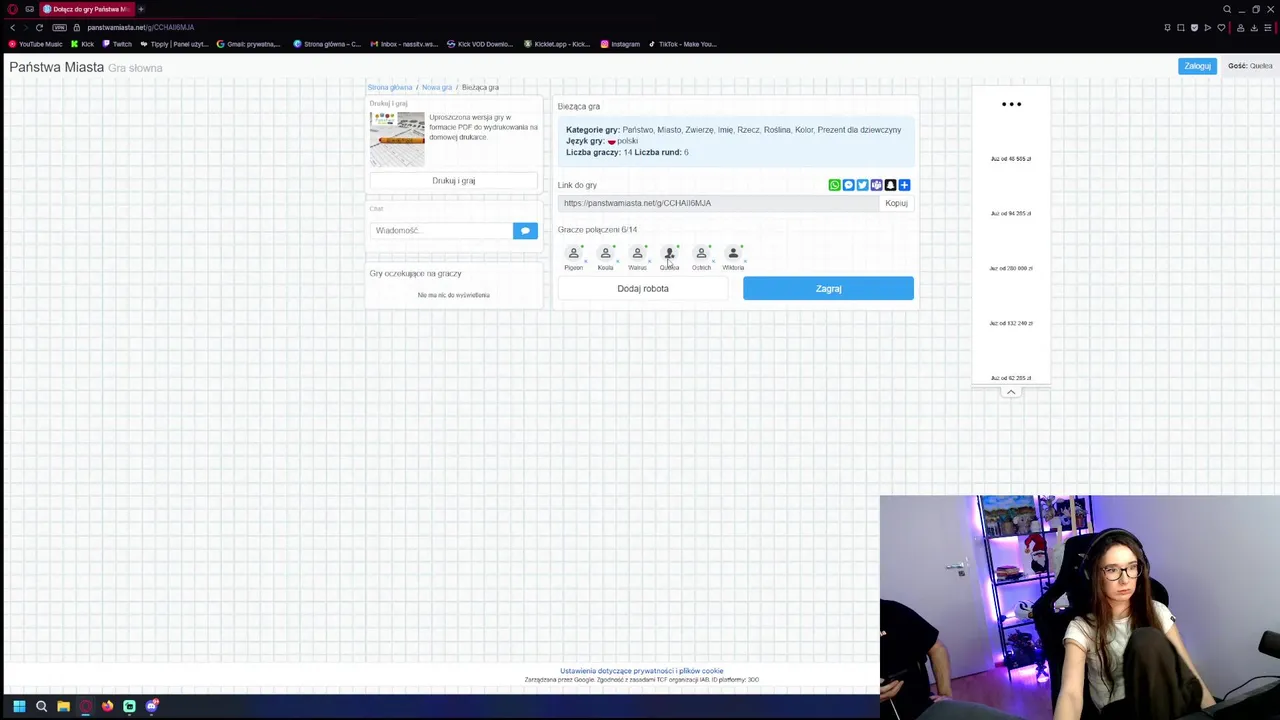Open the cookie privacy settings link

[641, 671]
